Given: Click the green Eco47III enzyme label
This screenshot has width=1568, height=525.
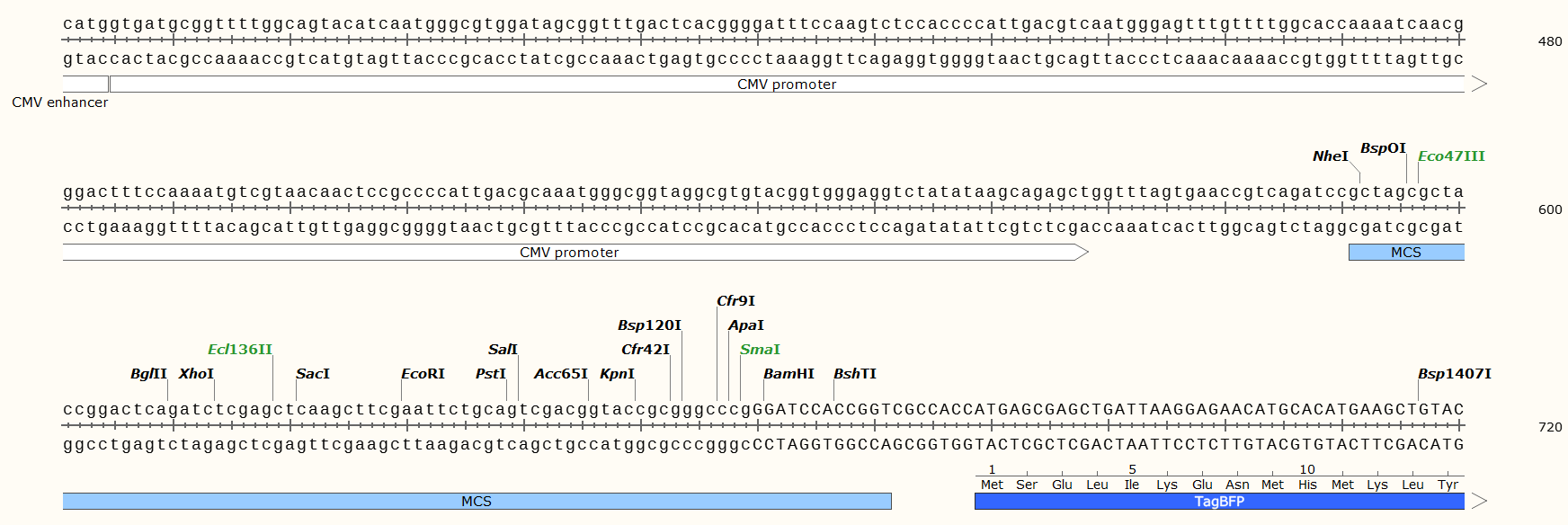Looking at the screenshot, I should [x=1450, y=156].
